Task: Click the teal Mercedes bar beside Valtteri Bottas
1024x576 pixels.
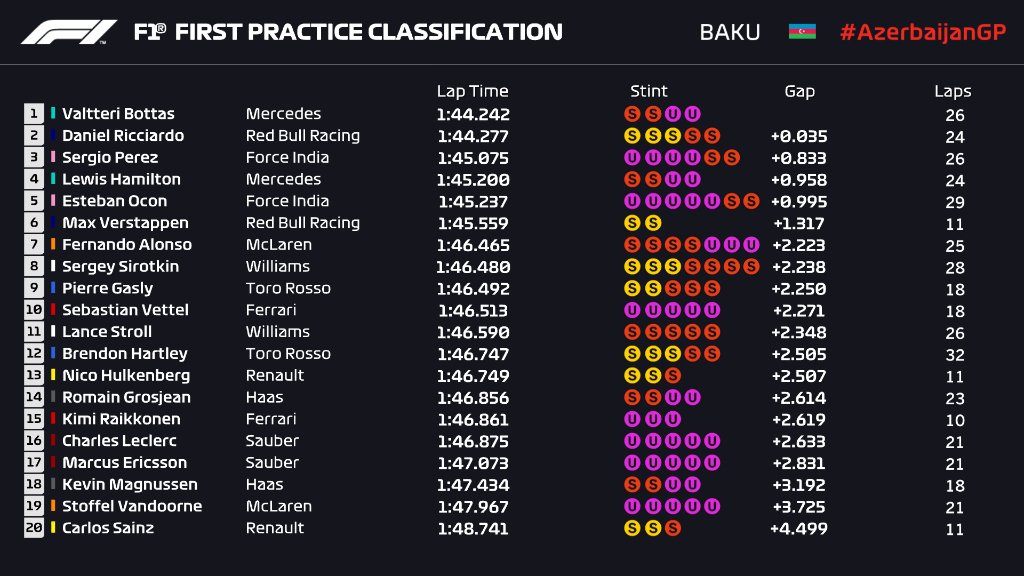Action: [x=53, y=114]
